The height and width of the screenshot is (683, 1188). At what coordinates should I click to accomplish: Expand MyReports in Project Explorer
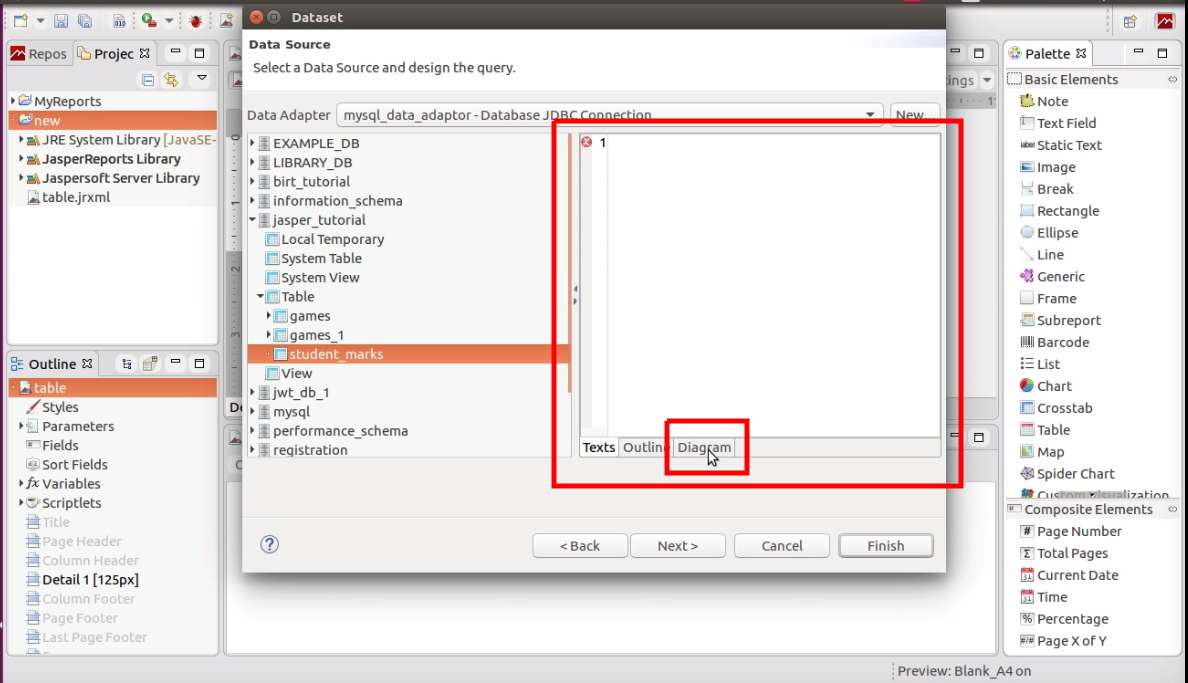pos(13,101)
